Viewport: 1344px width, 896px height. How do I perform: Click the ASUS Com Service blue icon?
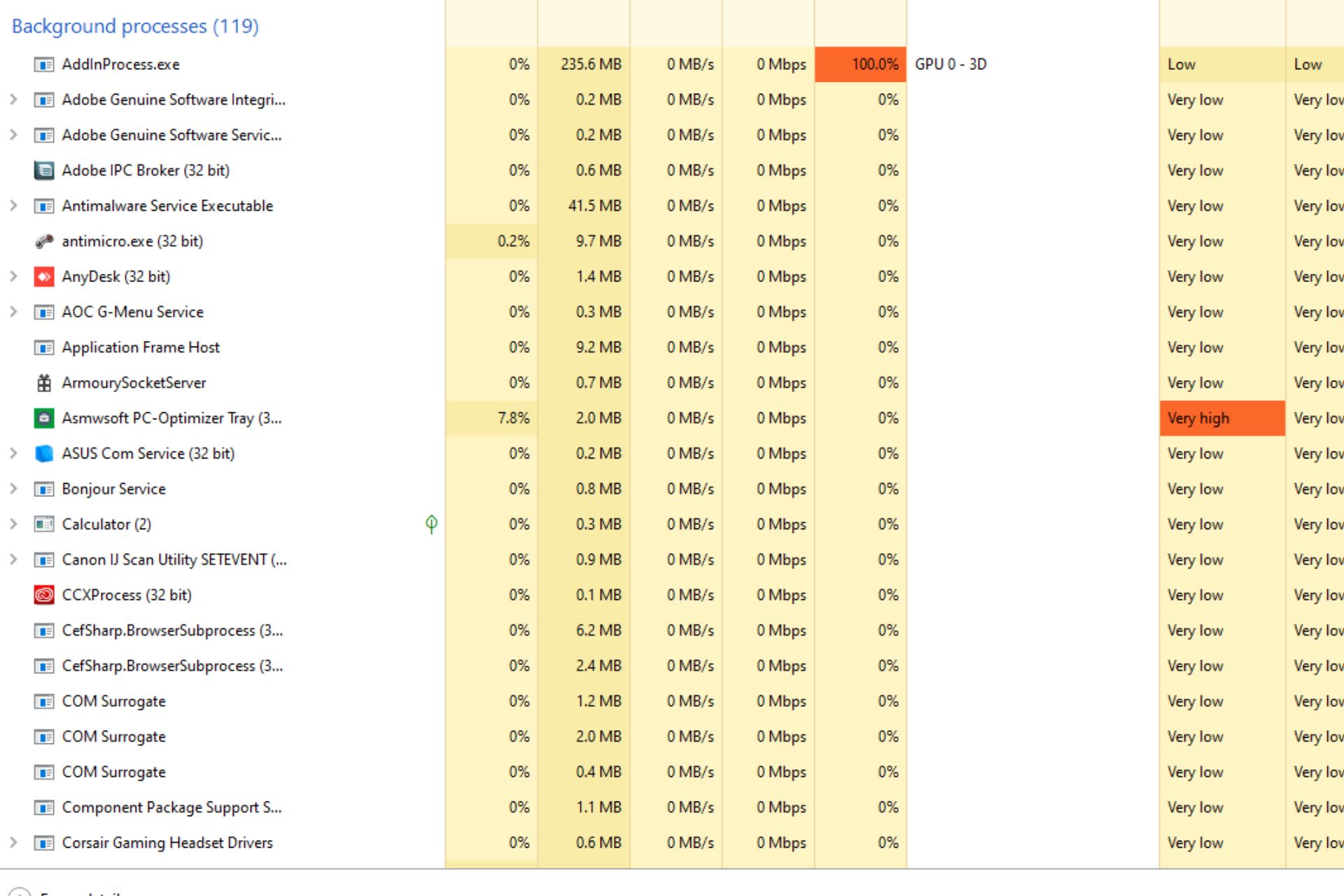click(43, 454)
